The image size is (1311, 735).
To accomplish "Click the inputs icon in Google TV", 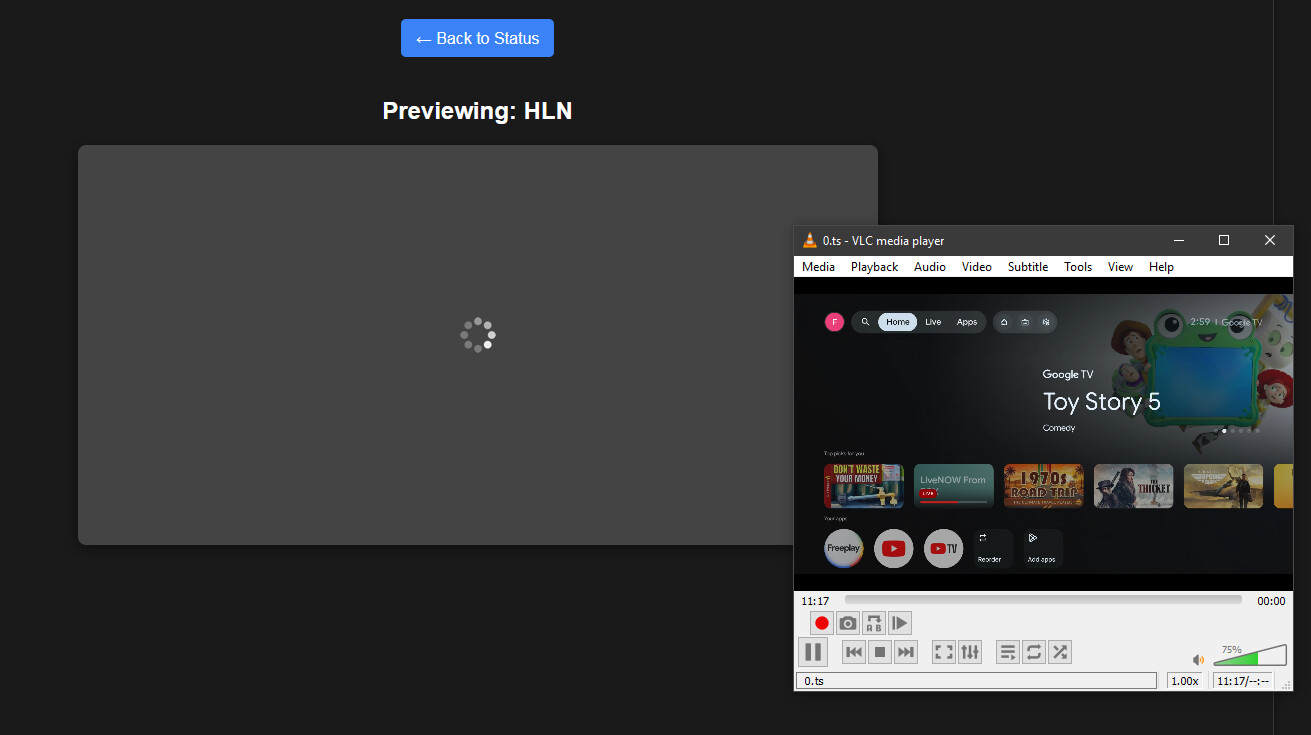I will (x=1025, y=322).
